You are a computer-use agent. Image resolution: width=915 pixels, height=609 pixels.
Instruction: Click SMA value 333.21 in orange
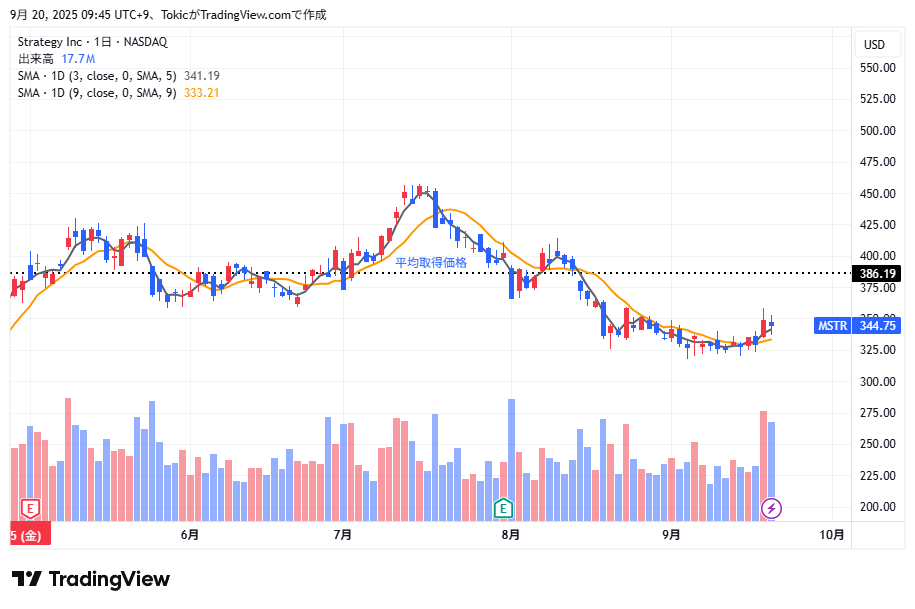(201, 93)
